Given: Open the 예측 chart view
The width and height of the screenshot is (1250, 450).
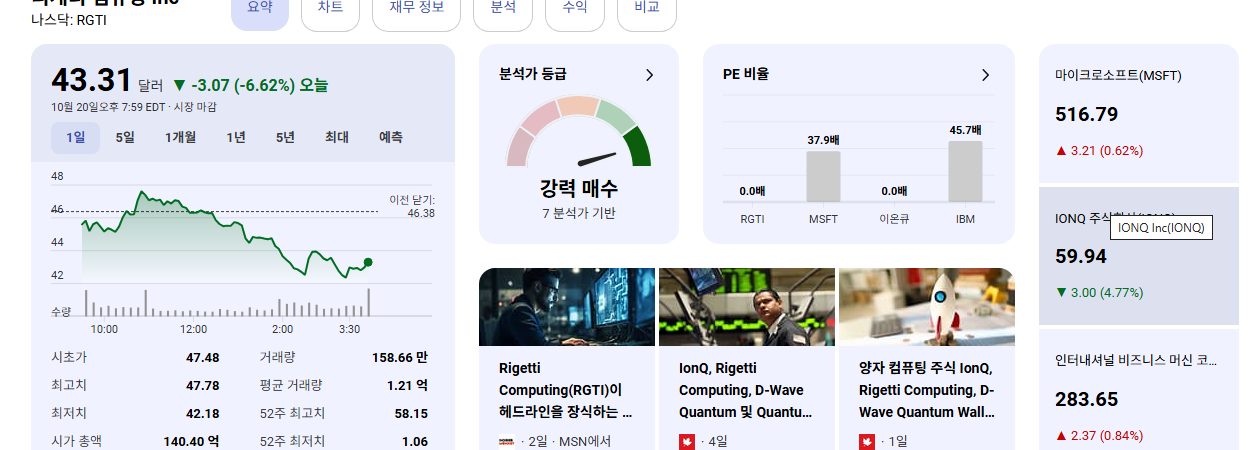Looking at the screenshot, I should click(x=391, y=138).
